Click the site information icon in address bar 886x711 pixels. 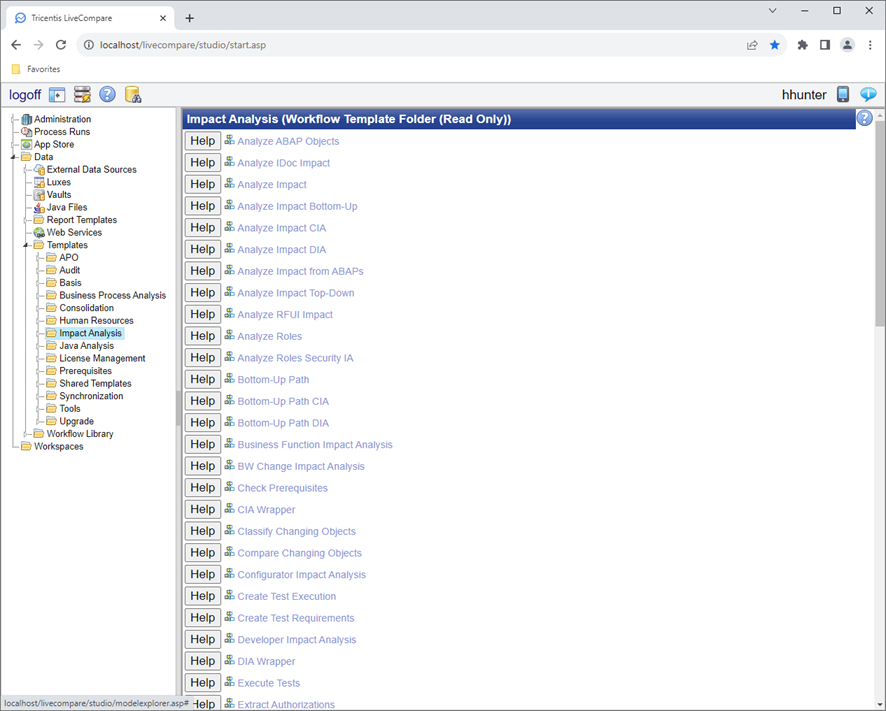click(89, 45)
